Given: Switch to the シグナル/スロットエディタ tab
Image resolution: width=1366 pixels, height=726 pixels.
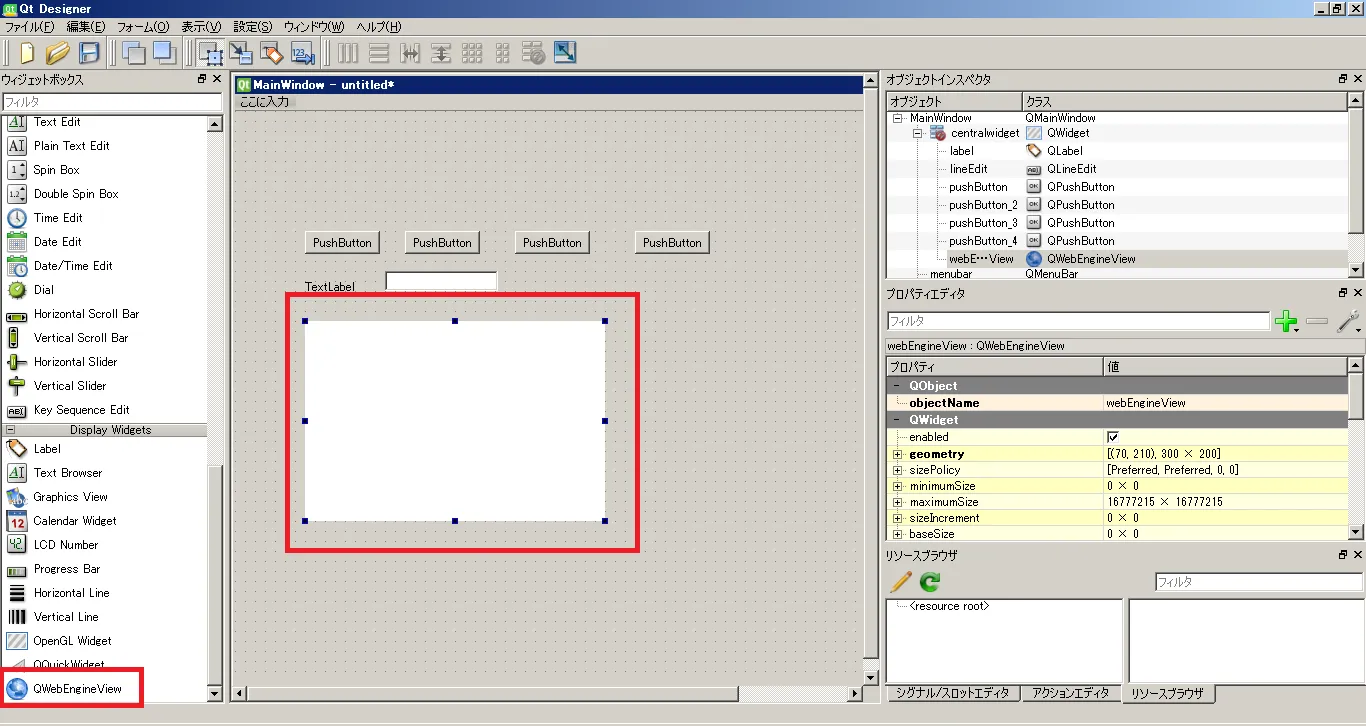Looking at the screenshot, I should point(952,693).
